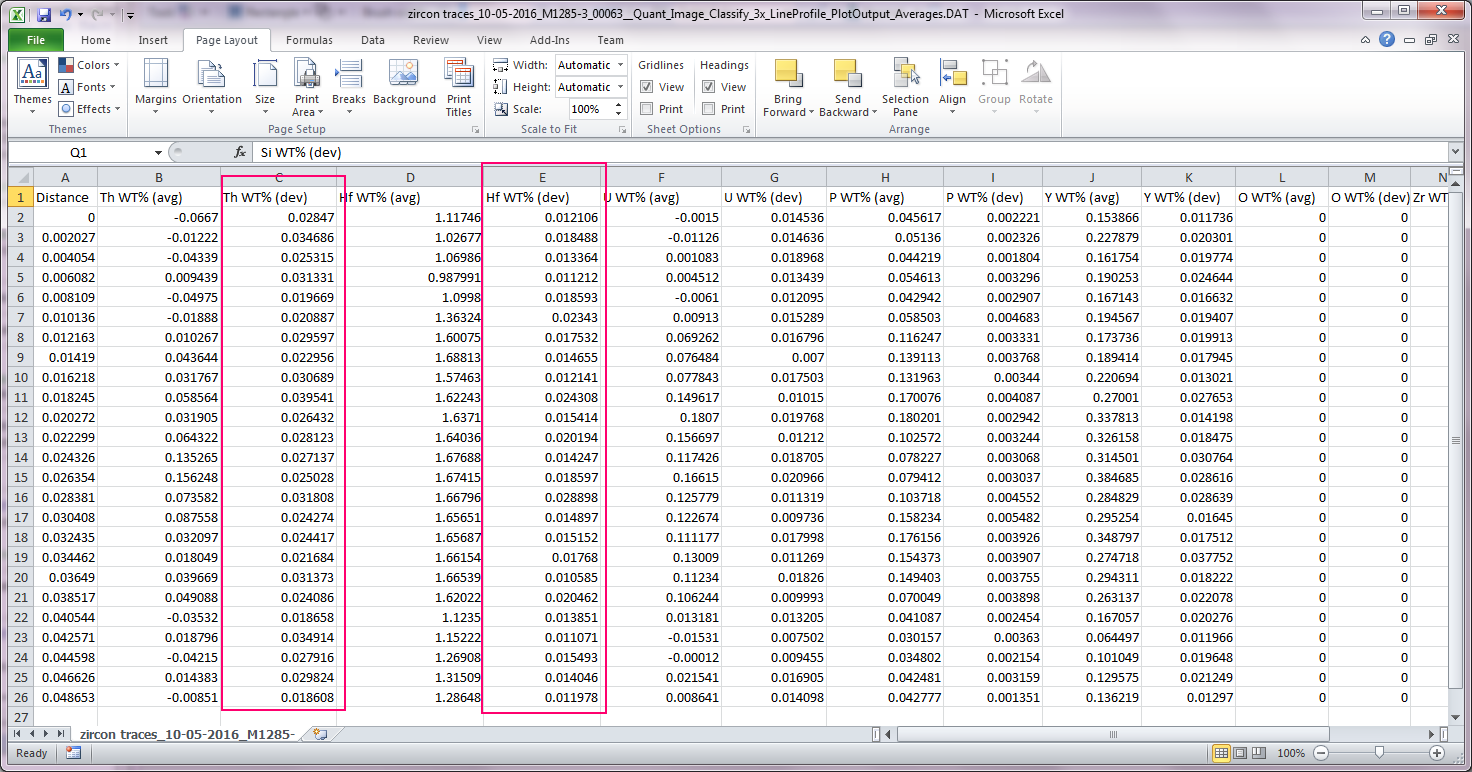Switch to the Formulas tab
Screen dimensions: 1472x772
point(309,40)
